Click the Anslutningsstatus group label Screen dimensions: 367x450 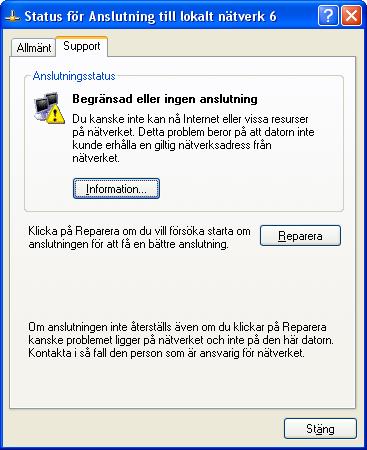(74, 76)
